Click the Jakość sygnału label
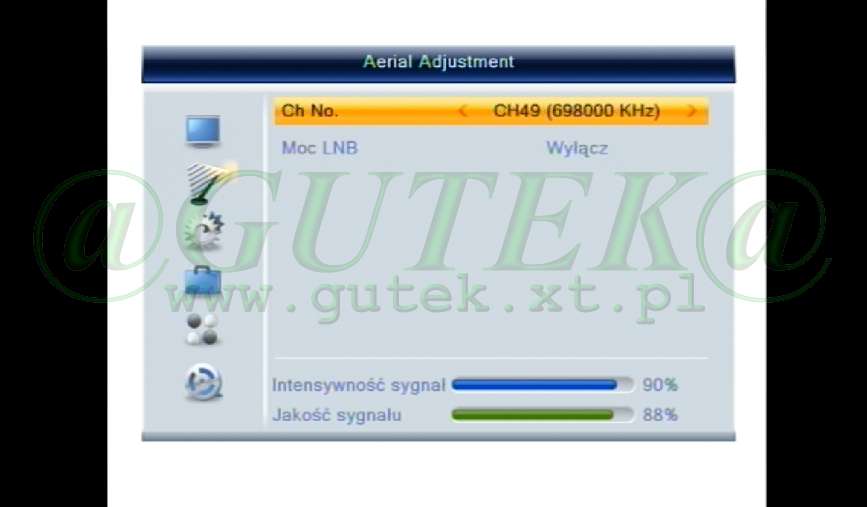 click(337, 415)
